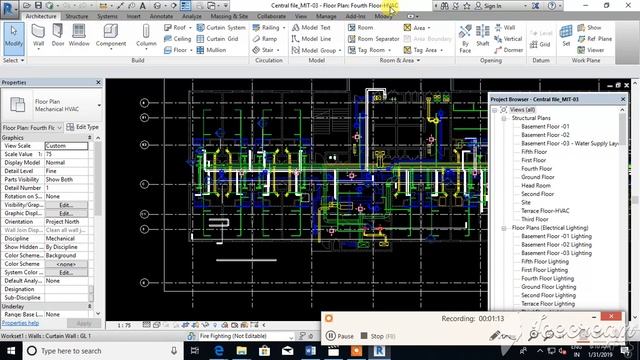Open Microsoft Edge from the taskbar
Viewport: 640px width, 360px height.
click(x=218, y=351)
